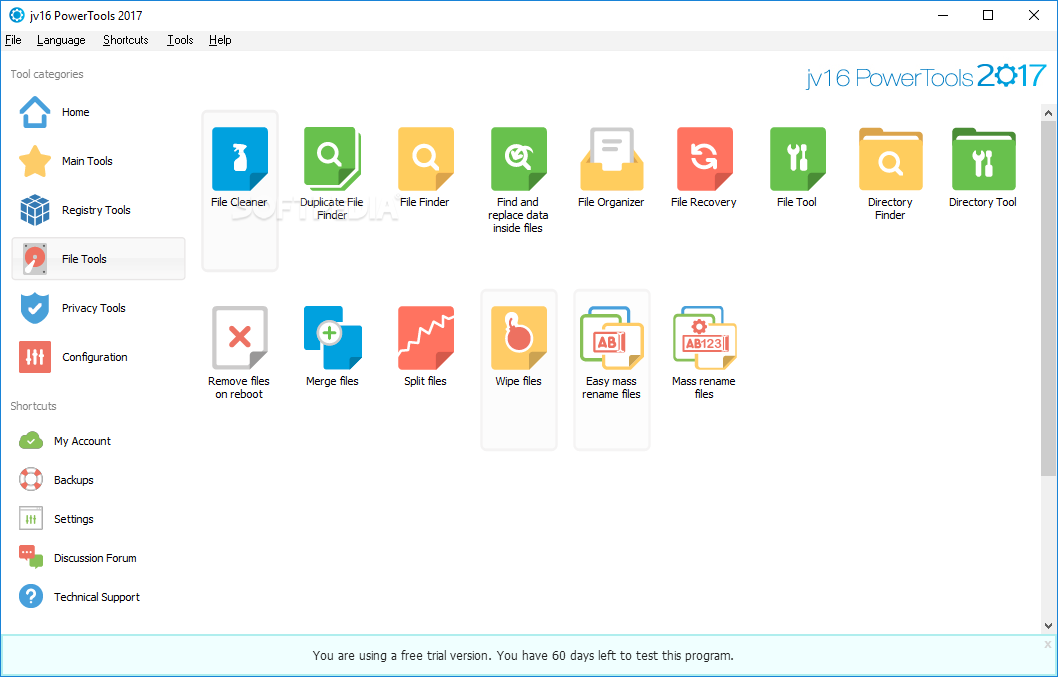Open the Language menu
The image size is (1058, 677).
pyautogui.click(x=61, y=40)
